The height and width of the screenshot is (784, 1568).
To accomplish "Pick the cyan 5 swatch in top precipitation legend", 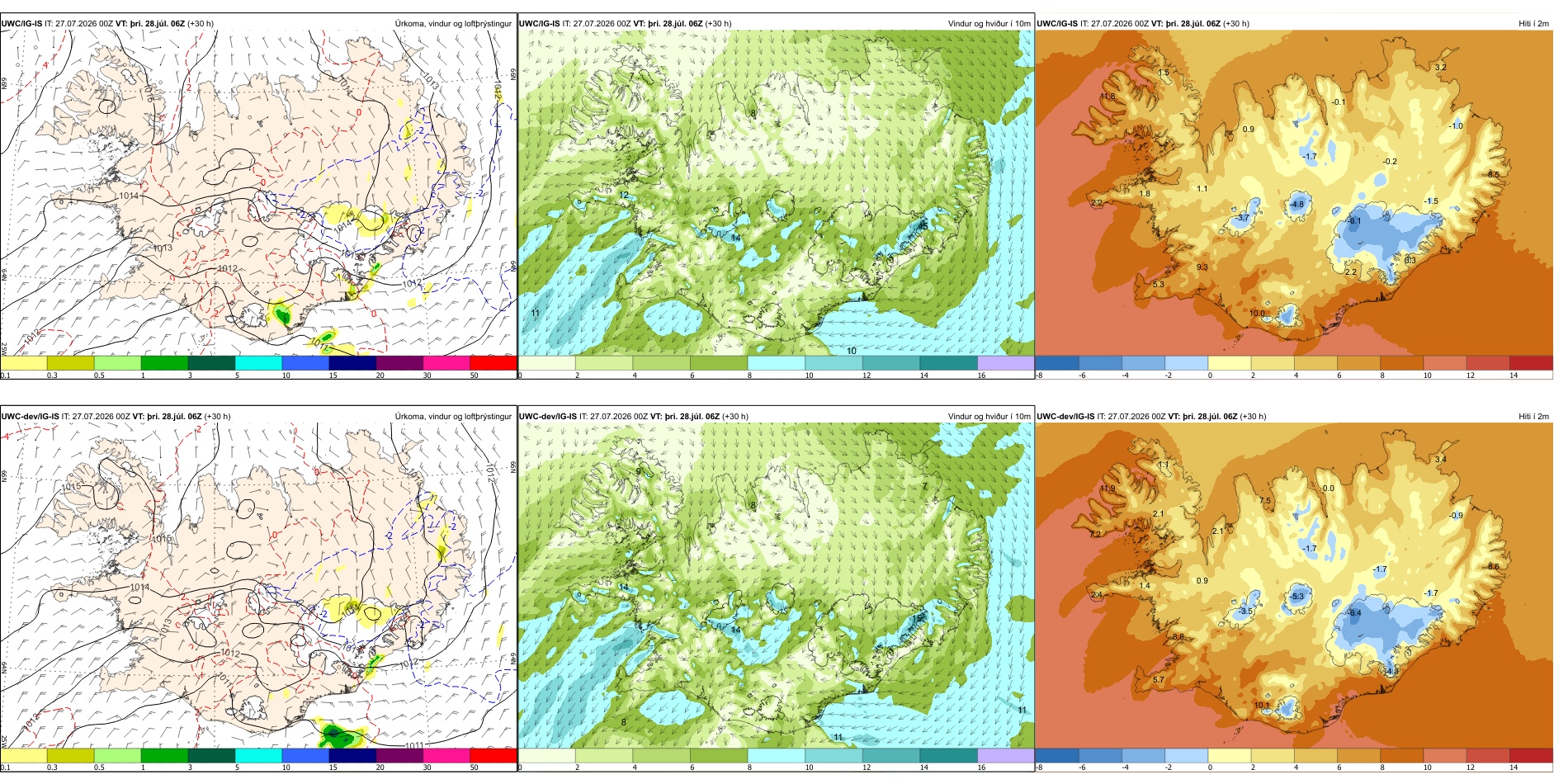I will point(258,363).
